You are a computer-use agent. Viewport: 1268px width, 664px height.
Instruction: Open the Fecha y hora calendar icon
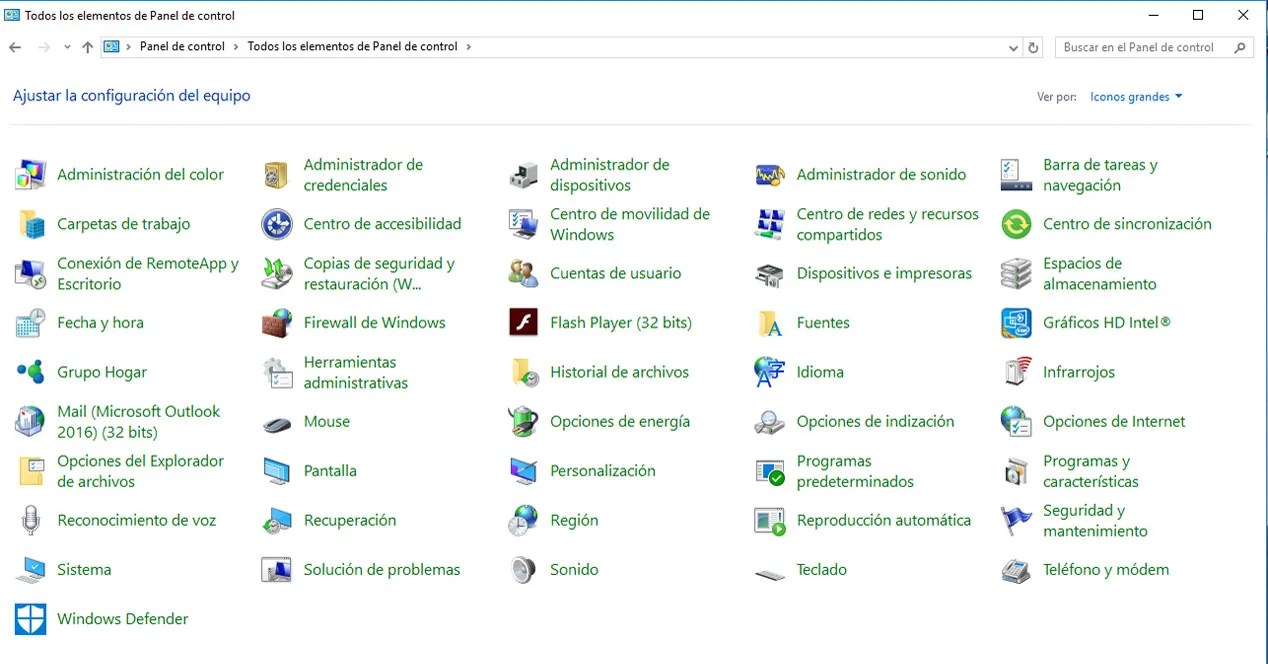point(31,323)
